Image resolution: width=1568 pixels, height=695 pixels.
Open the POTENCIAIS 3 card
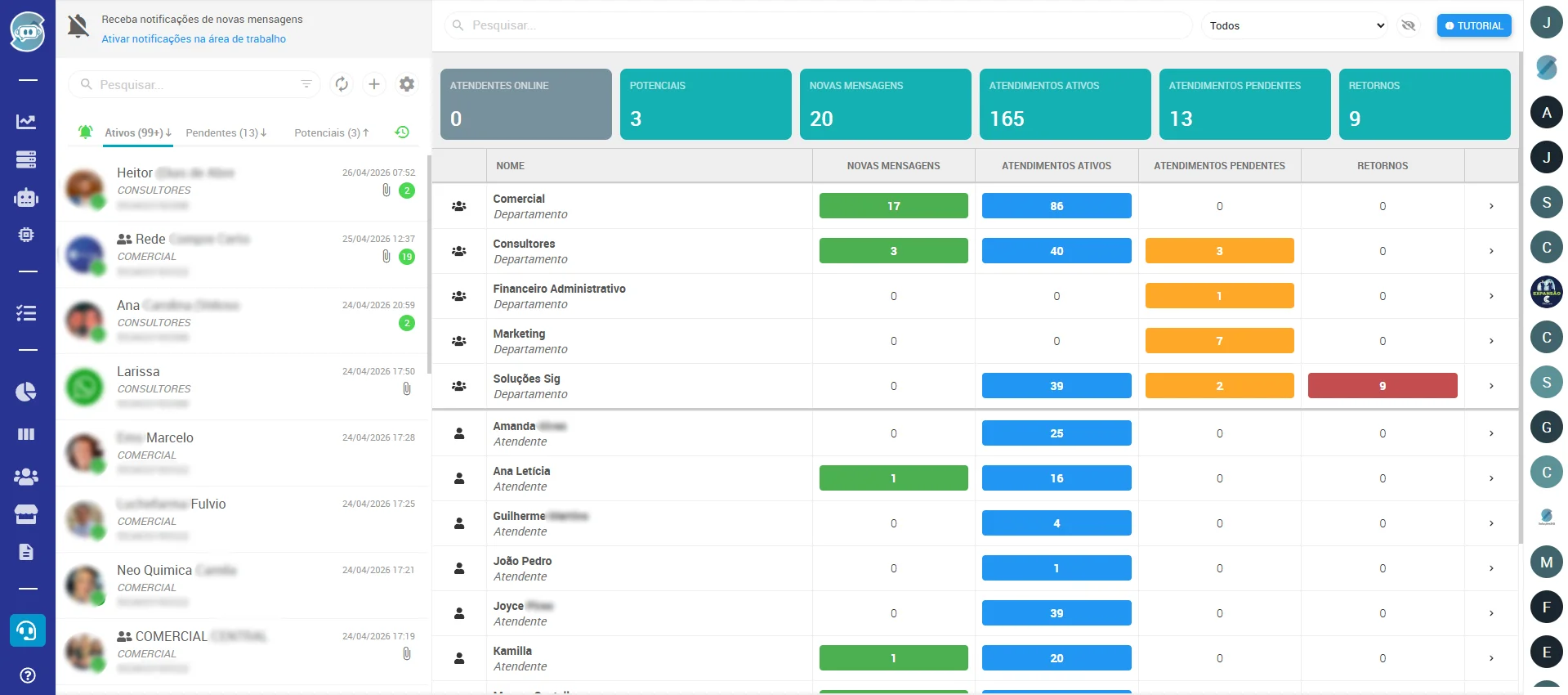coord(705,104)
